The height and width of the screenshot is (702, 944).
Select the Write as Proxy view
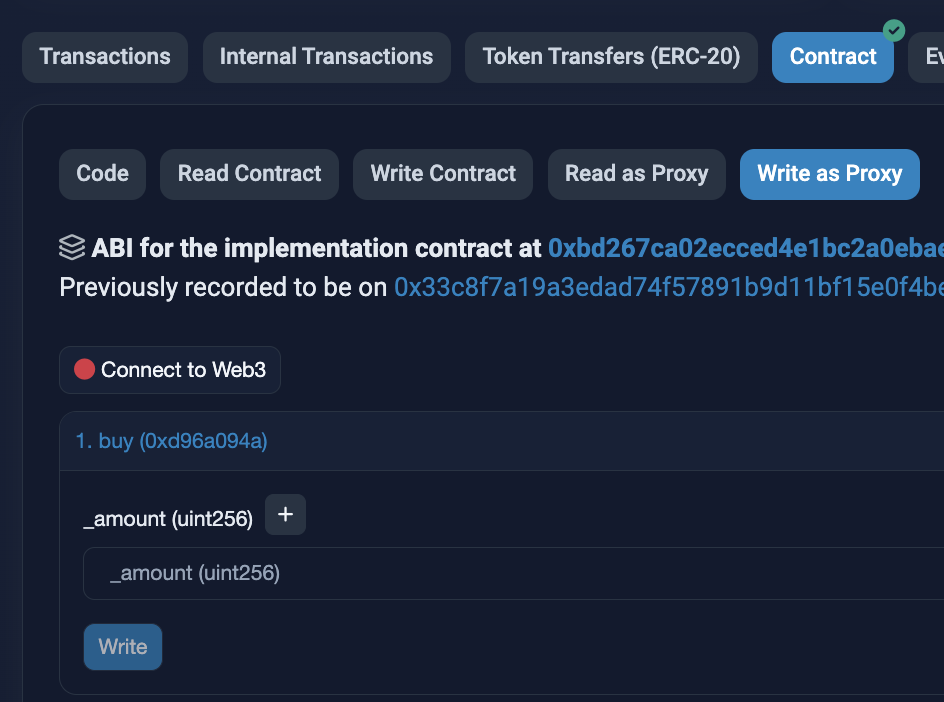pos(829,174)
